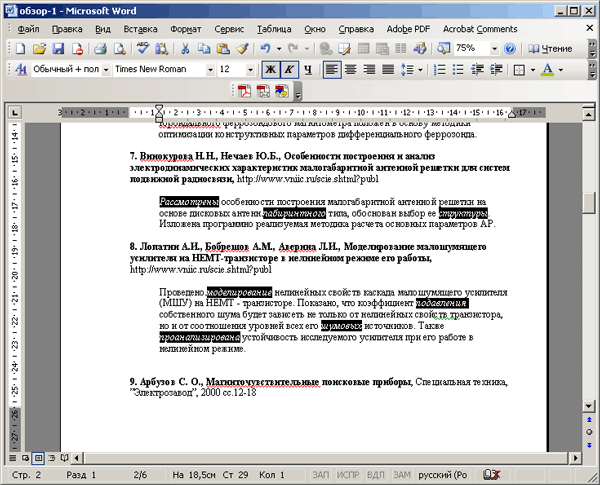This screenshot has width=600, height=485.
Task: Decrease indent icon
Action: pyautogui.click(x=477, y=69)
